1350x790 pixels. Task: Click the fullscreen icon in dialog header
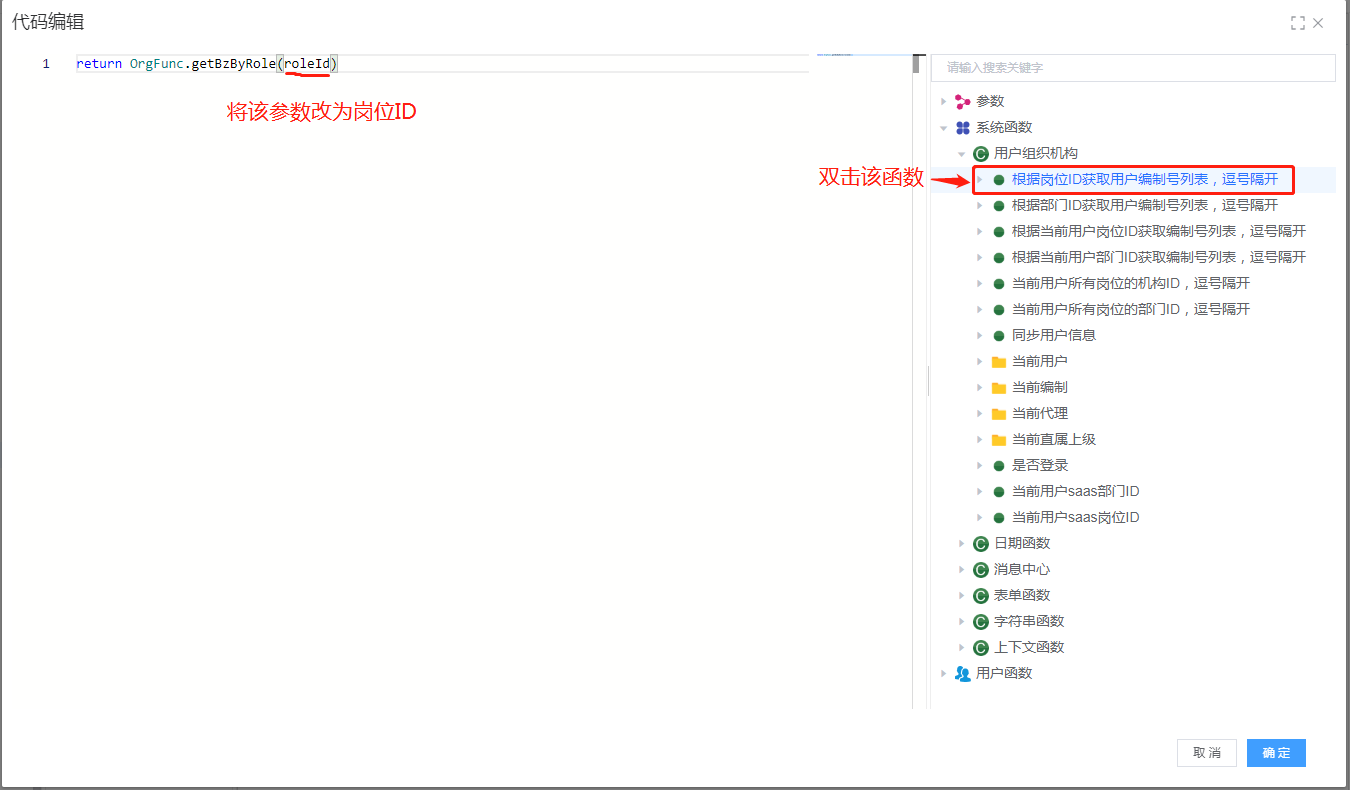coord(1298,23)
